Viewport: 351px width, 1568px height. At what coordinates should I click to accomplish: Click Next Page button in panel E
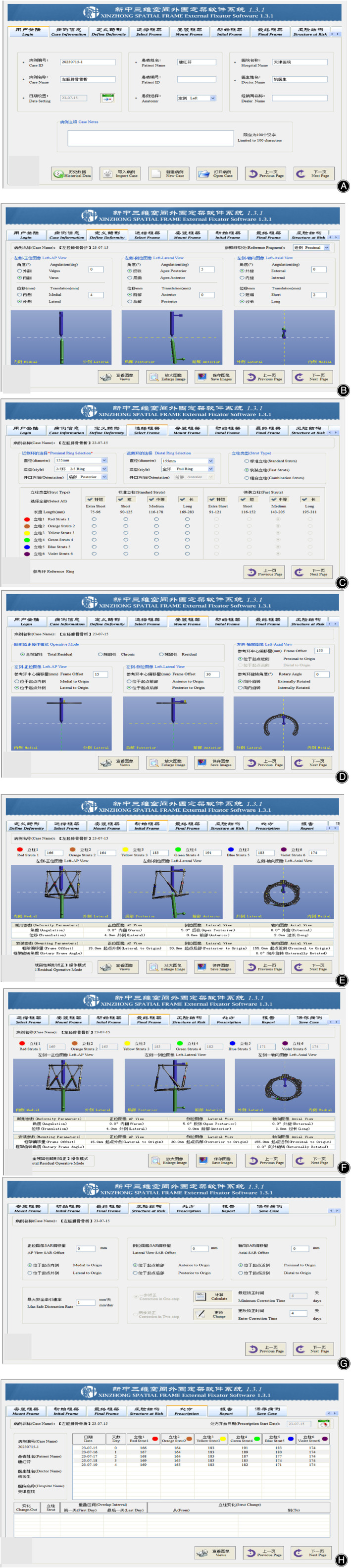coord(312,966)
